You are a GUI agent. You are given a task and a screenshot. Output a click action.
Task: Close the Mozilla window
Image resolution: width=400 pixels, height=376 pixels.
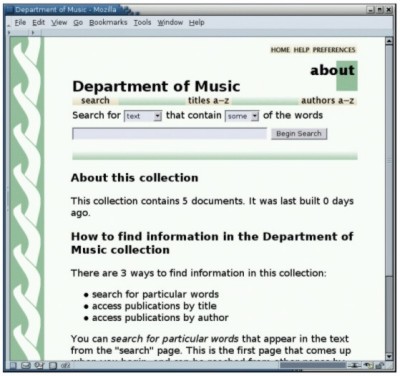pyautogui.click(x=389, y=10)
